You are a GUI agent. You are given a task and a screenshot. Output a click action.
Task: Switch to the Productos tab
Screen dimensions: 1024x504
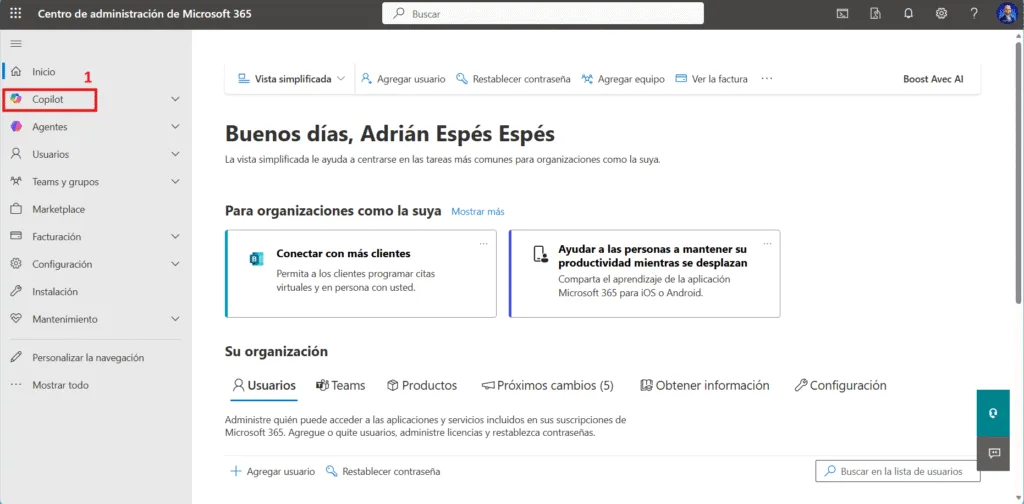[x=422, y=386]
